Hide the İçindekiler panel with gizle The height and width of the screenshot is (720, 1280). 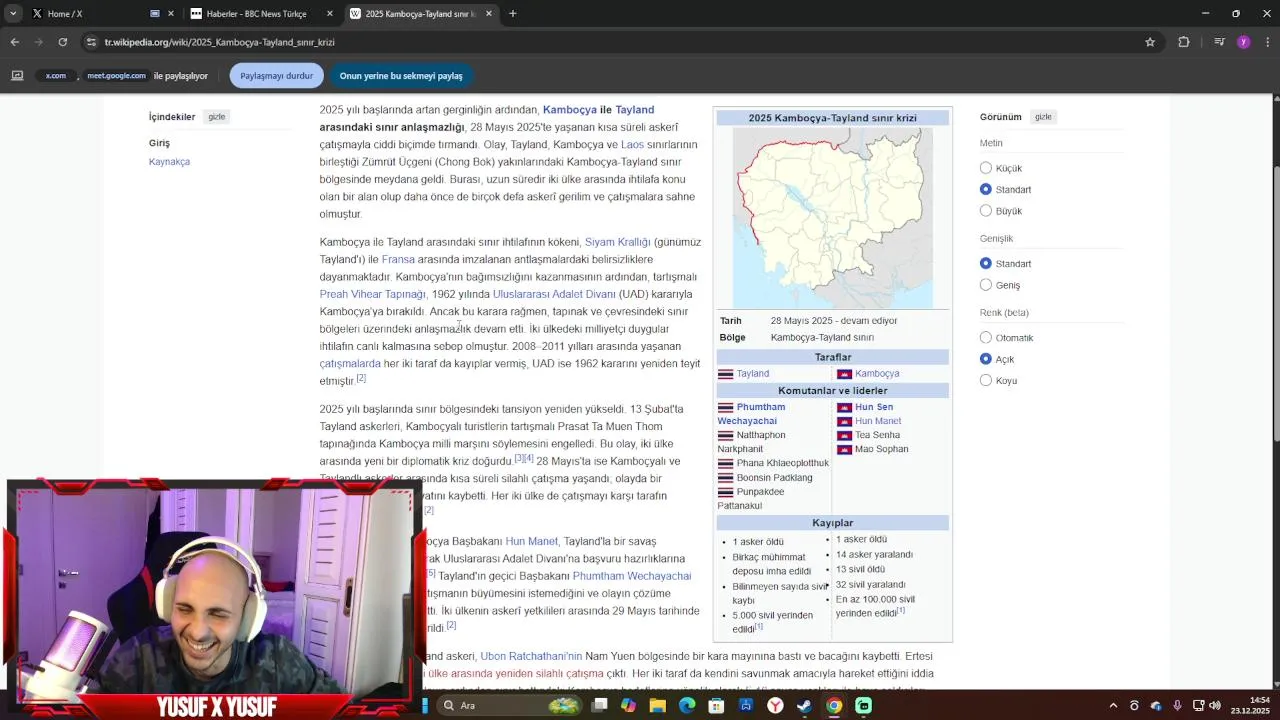point(216,117)
